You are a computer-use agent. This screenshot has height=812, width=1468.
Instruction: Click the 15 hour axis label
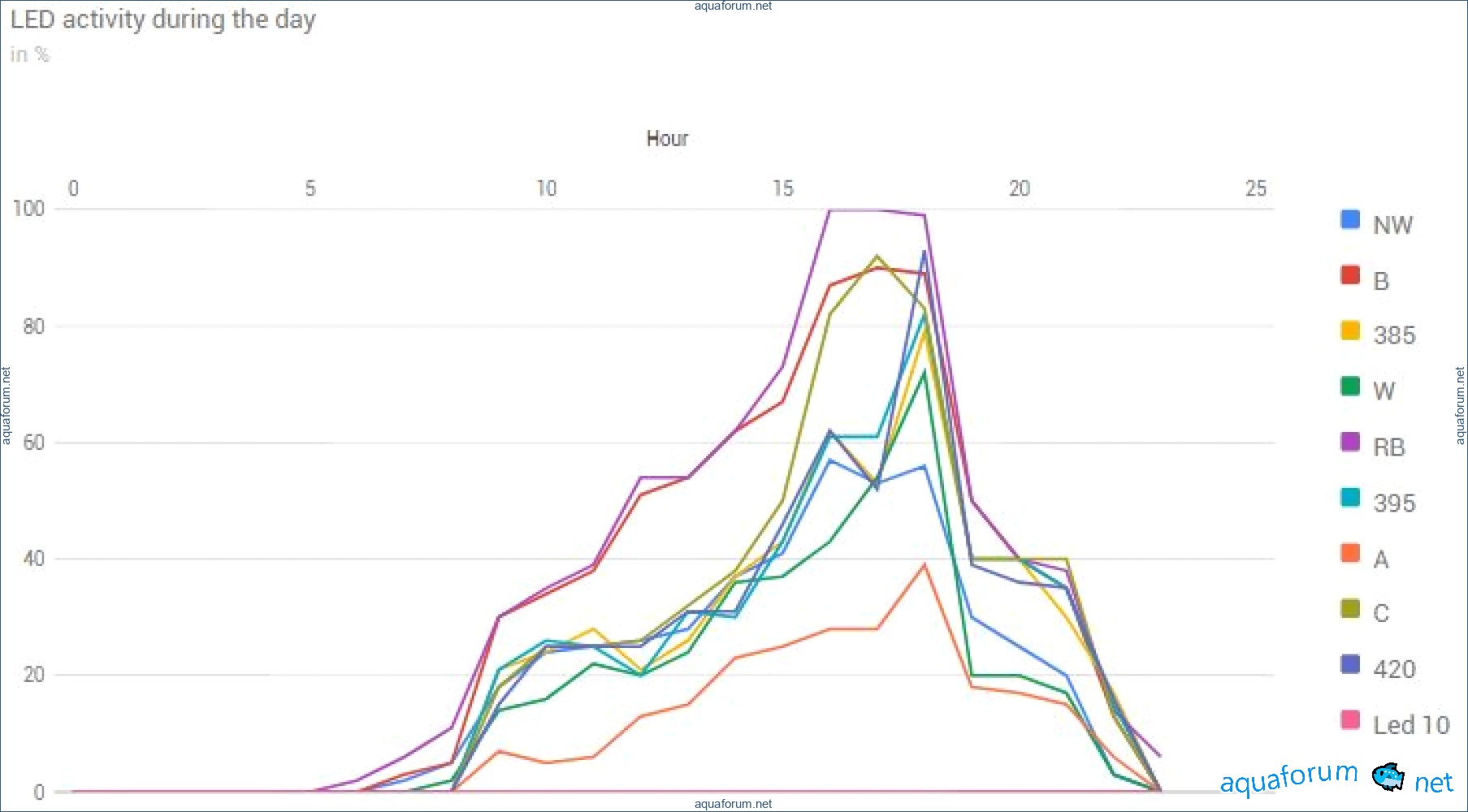click(782, 189)
